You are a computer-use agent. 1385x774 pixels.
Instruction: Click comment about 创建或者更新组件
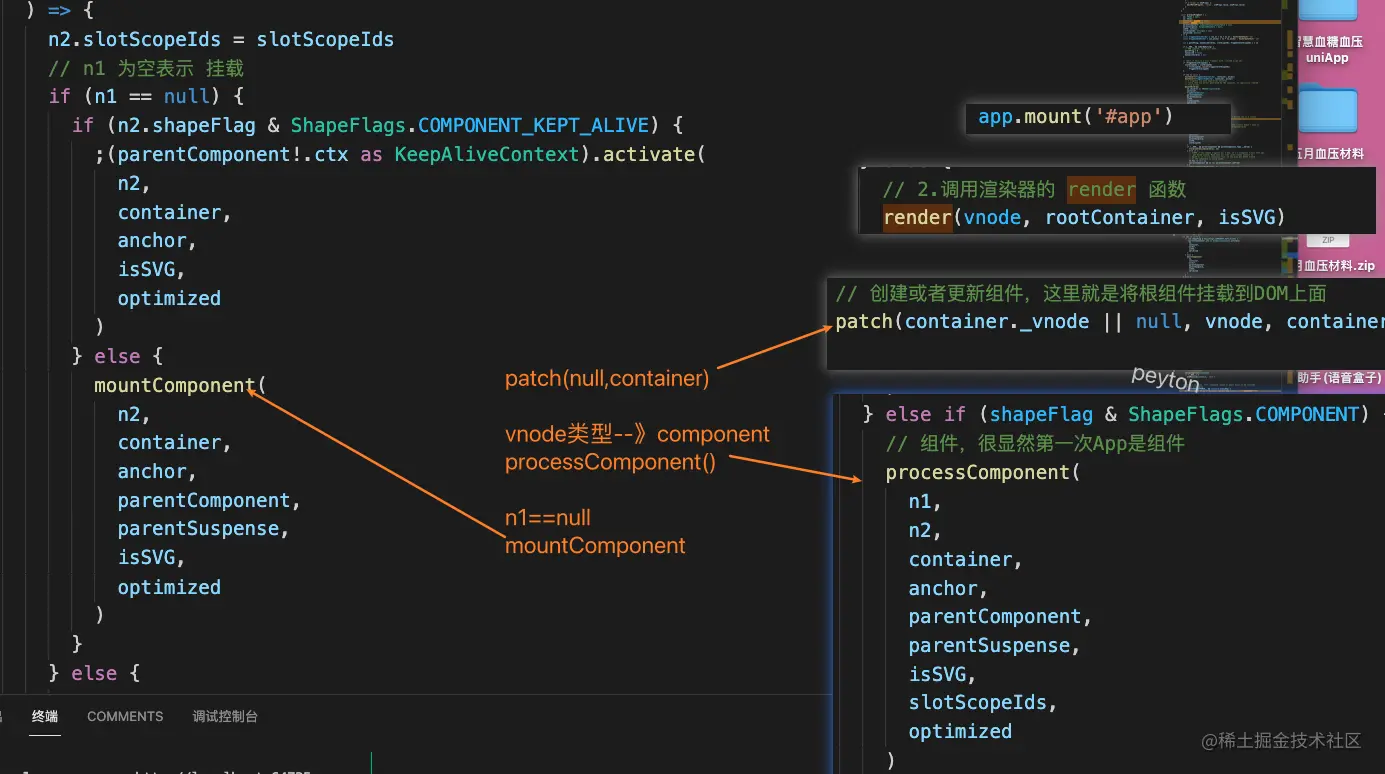pos(1081,293)
